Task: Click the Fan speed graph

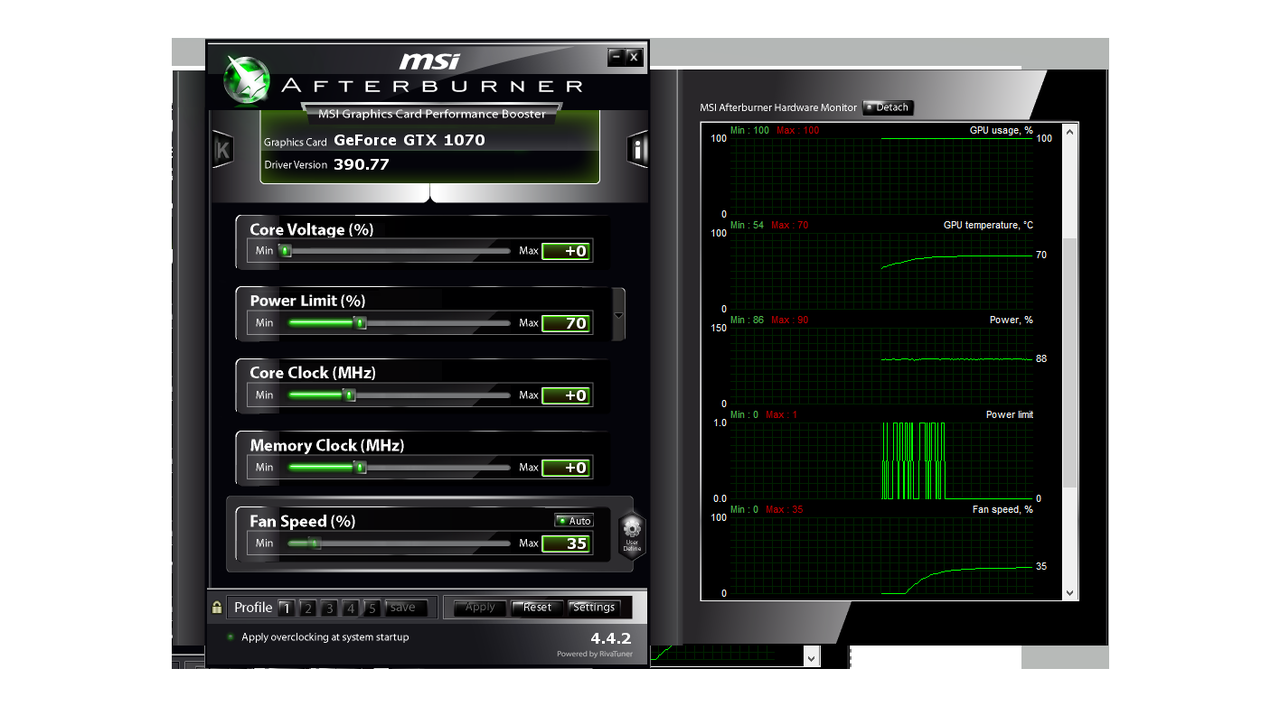Action: [881, 556]
